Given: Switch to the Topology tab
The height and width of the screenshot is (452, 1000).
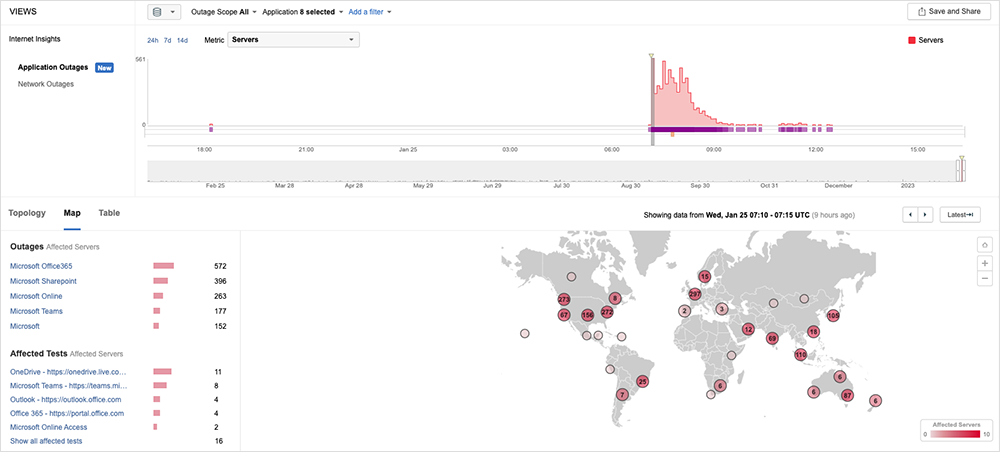Looking at the screenshot, I should [x=27, y=213].
